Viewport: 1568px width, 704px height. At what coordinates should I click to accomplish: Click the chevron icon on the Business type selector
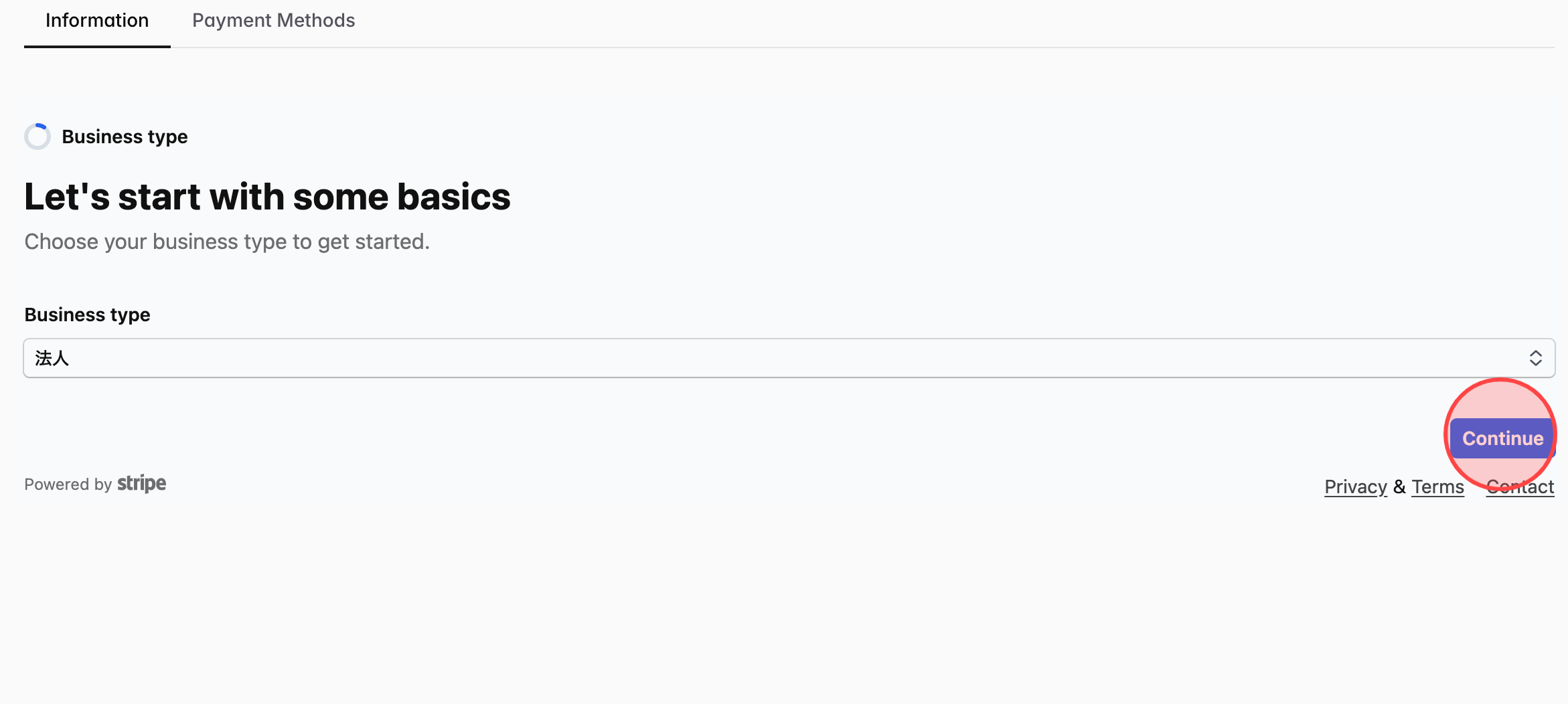coord(1536,358)
